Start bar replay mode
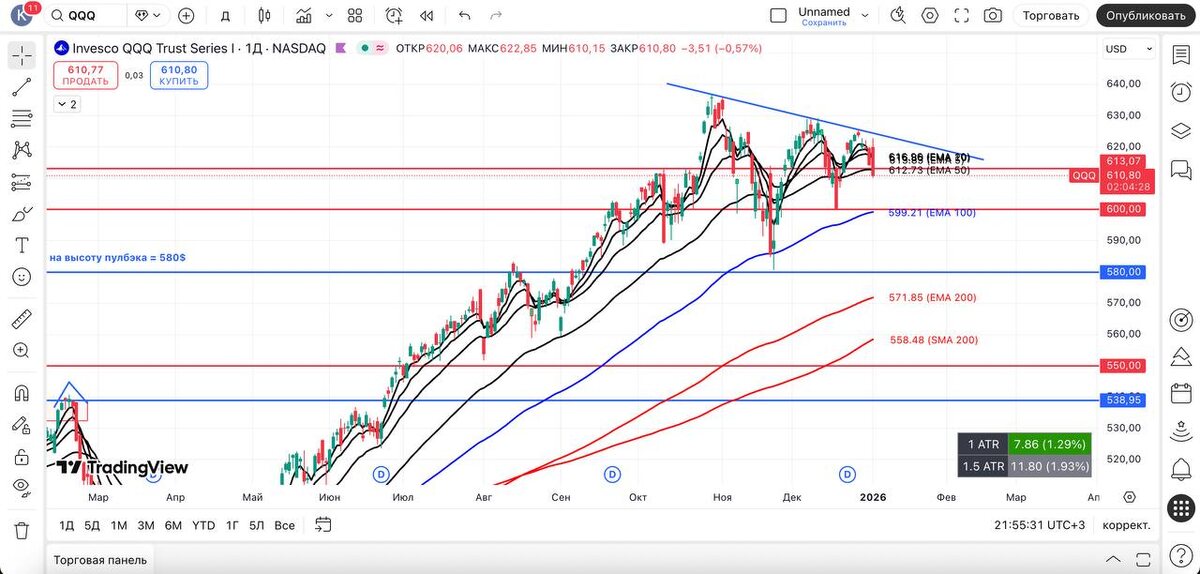This screenshot has height=574, width=1200. (x=427, y=15)
